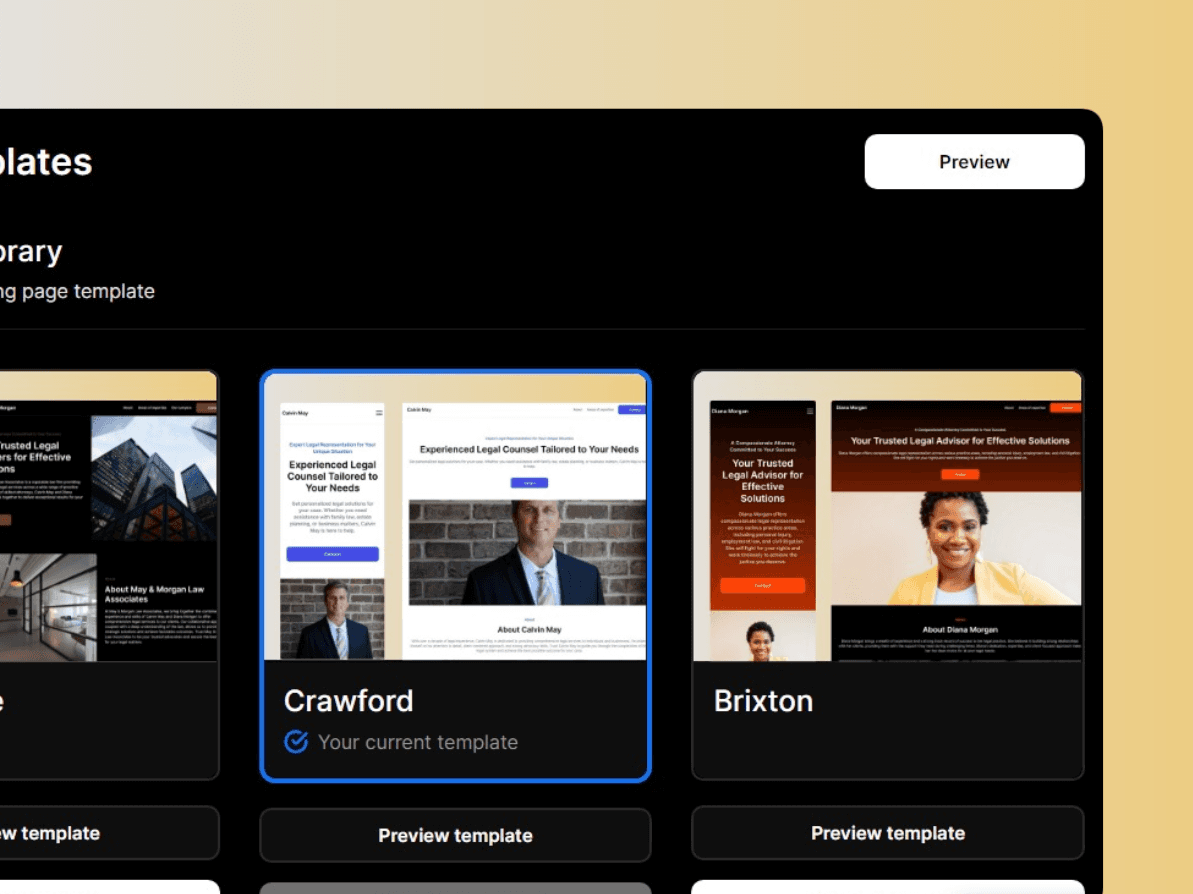
Task: Click the checkmark icon beside Your current template
Action: [296, 742]
